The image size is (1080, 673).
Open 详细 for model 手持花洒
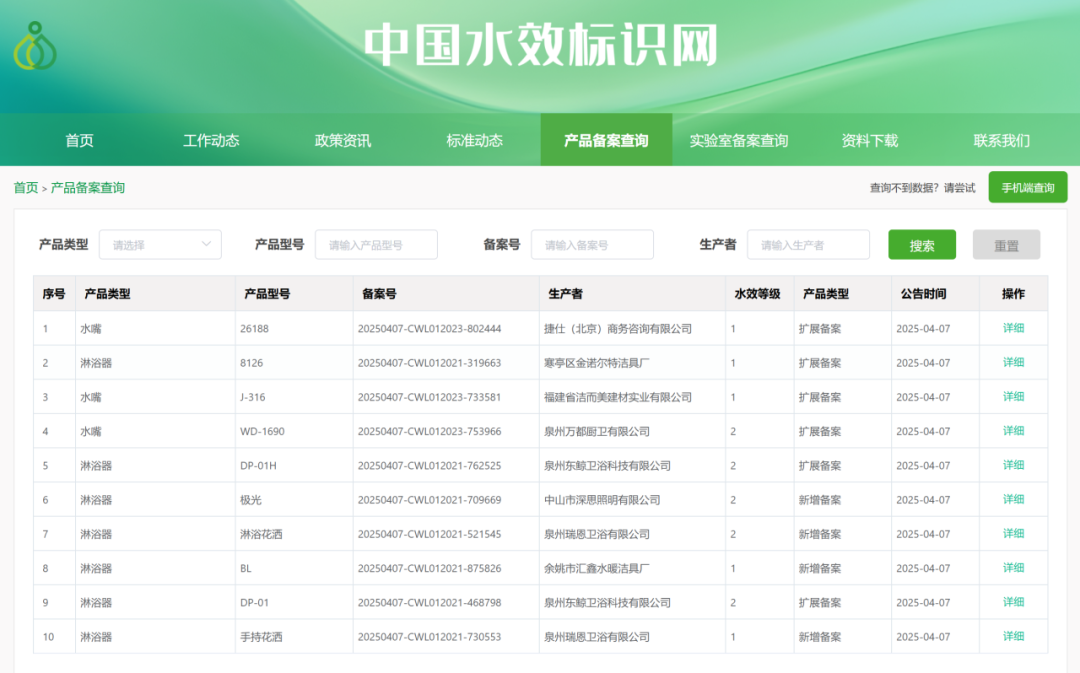(1013, 636)
